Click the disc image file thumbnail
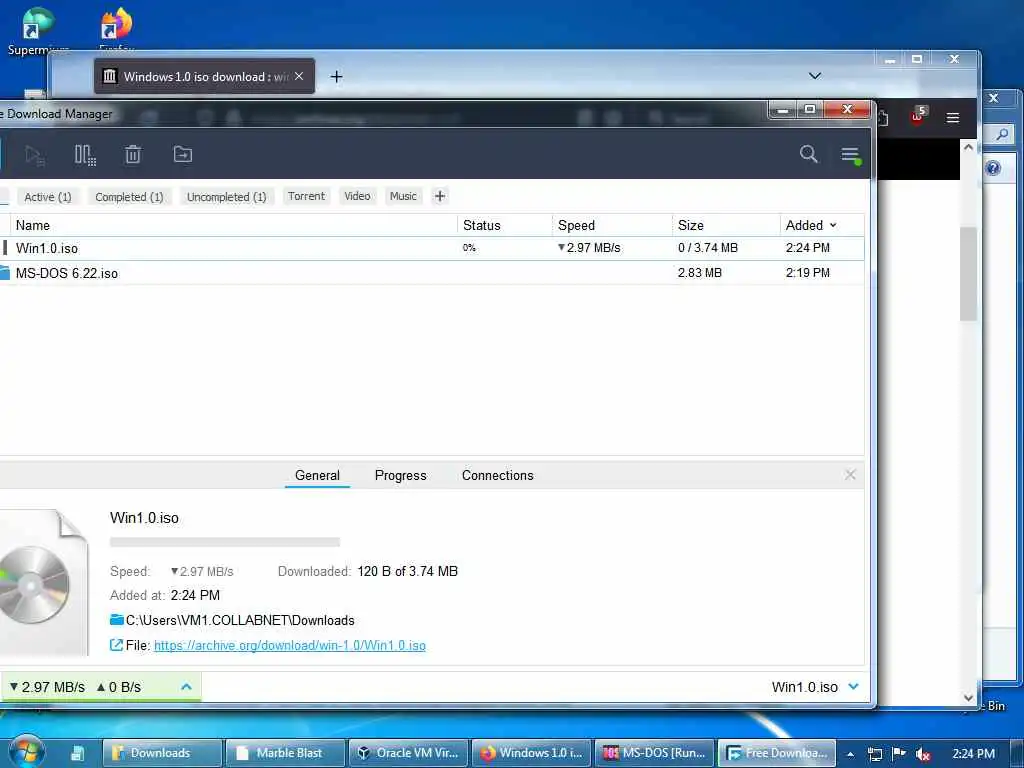This screenshot has width=1024, height=768. pyautogui.click(x=42, y=583)
